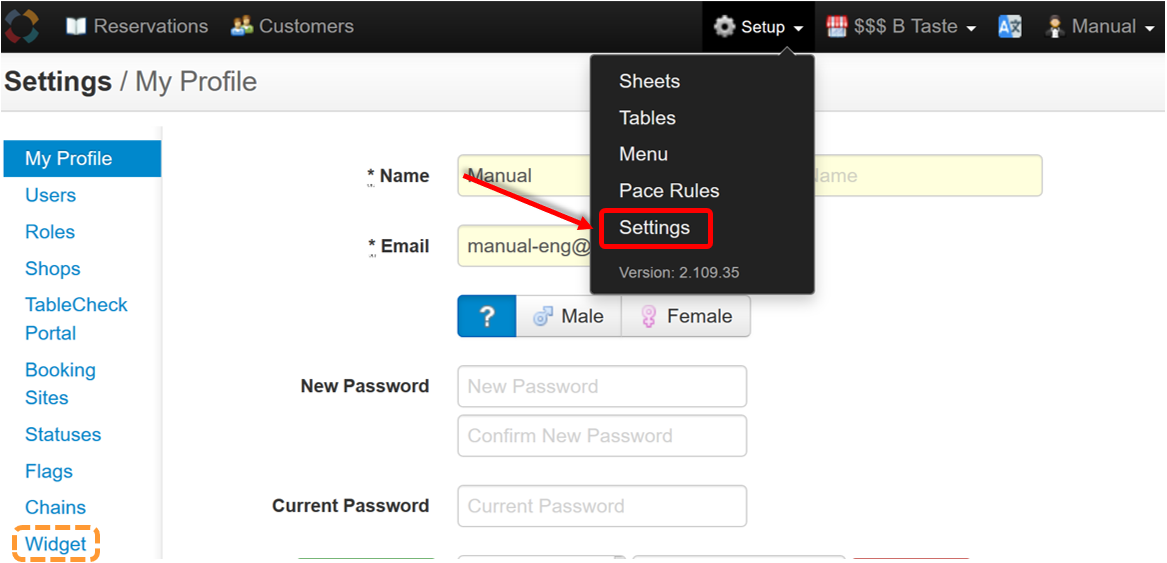Click the Manual user avatar icon
The width and height of the screenshot is (1167, 563).
coord(1055,28)
